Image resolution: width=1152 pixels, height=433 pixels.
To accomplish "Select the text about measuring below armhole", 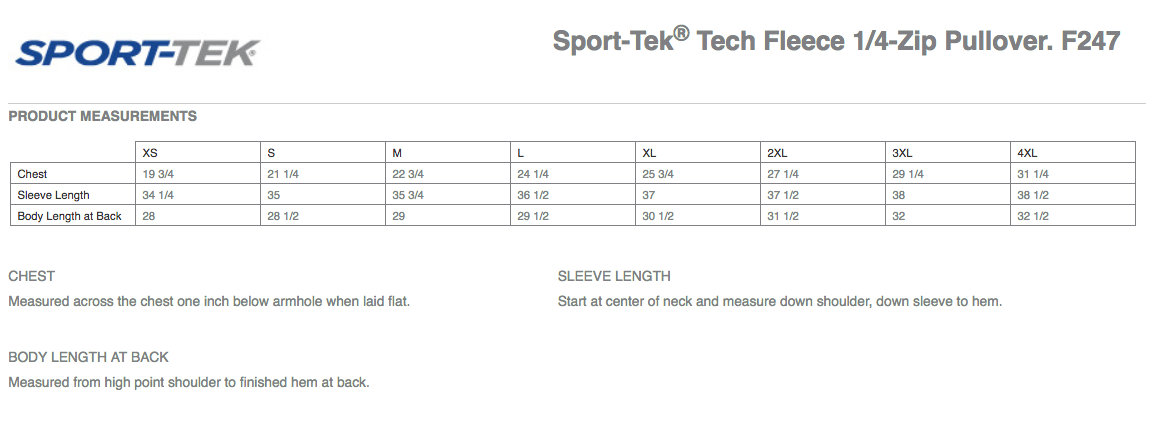I will click(x=209, y=301).
